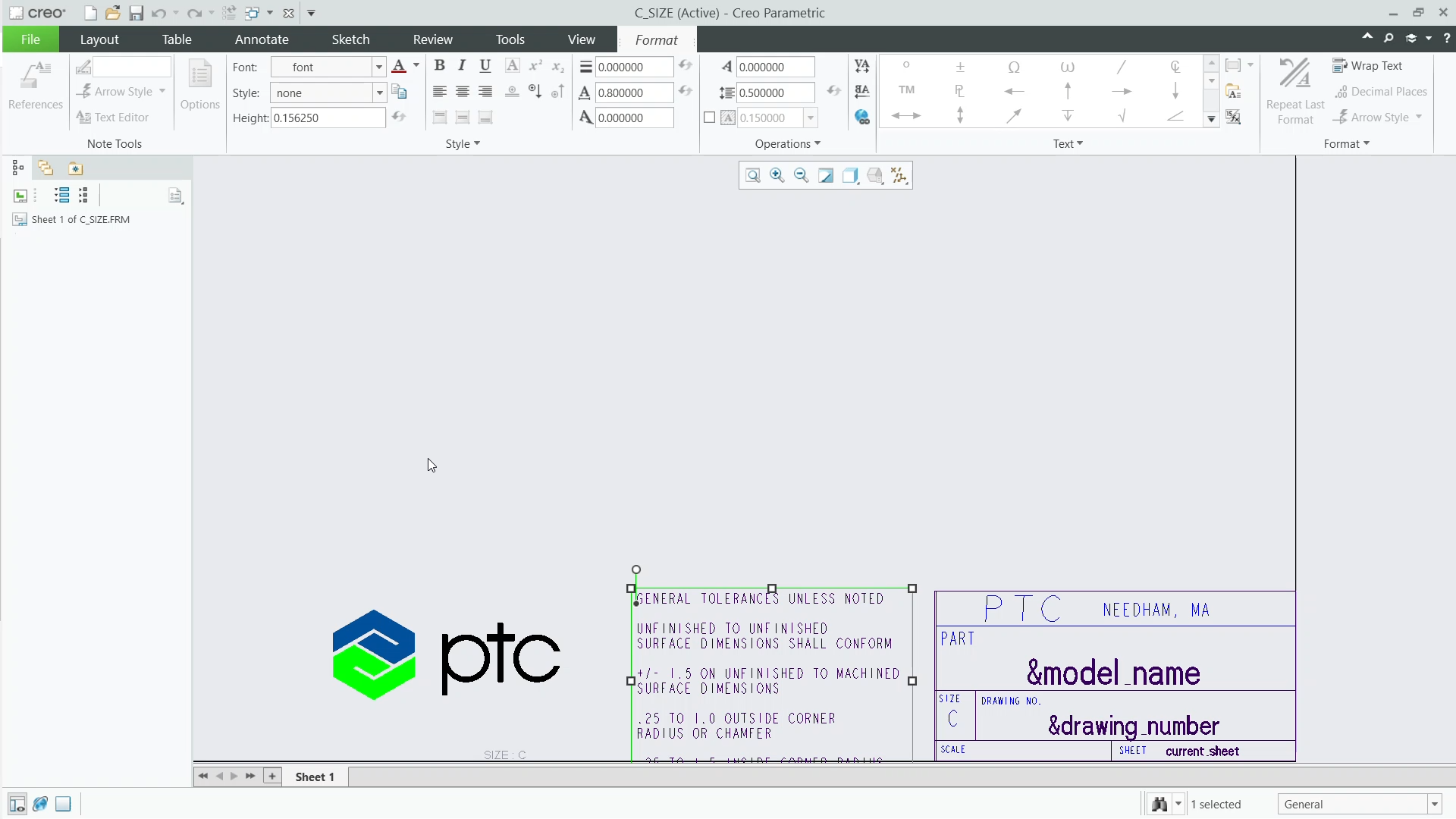
Task: Enable the text margin checkbox
Action: [x=709, y=118]
